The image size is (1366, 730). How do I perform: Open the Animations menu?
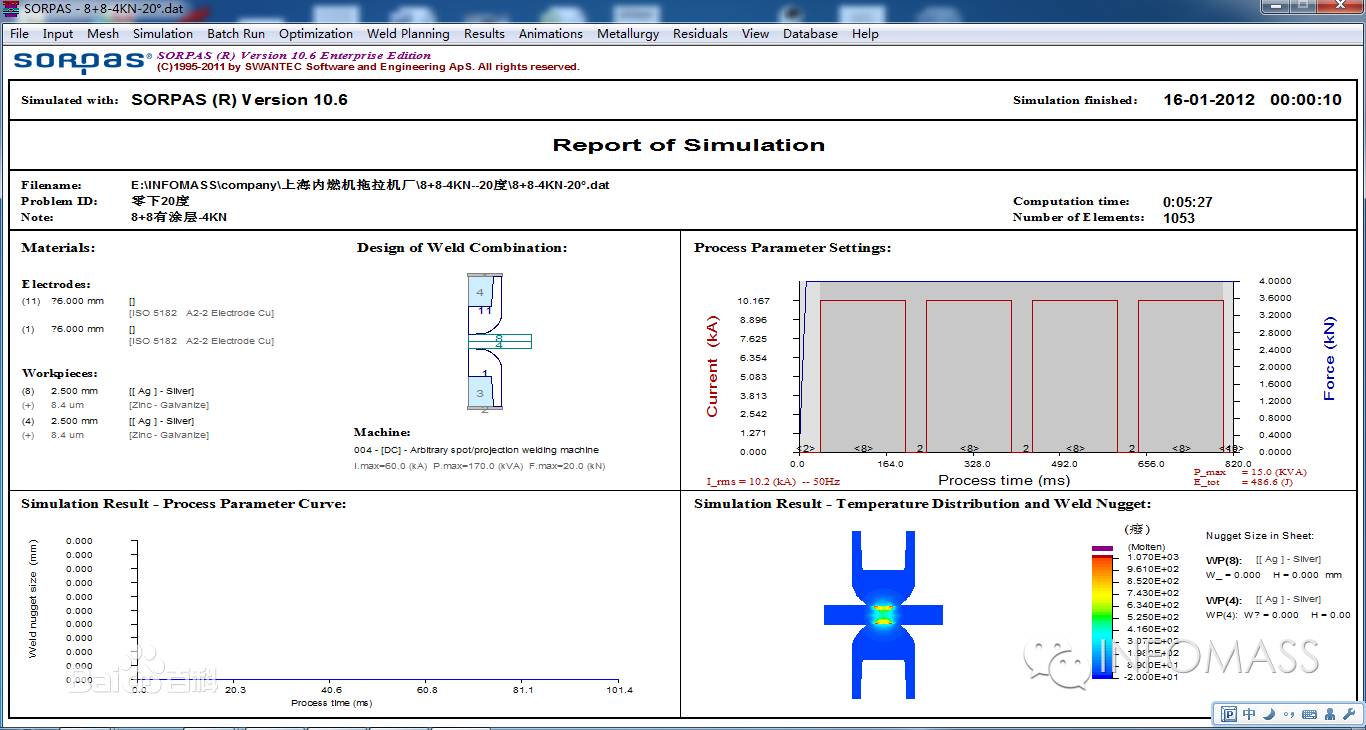[550, 33]
